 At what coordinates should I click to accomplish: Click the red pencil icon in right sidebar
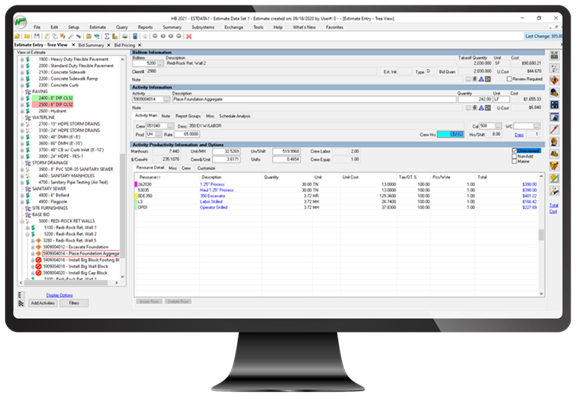(554, 129)
